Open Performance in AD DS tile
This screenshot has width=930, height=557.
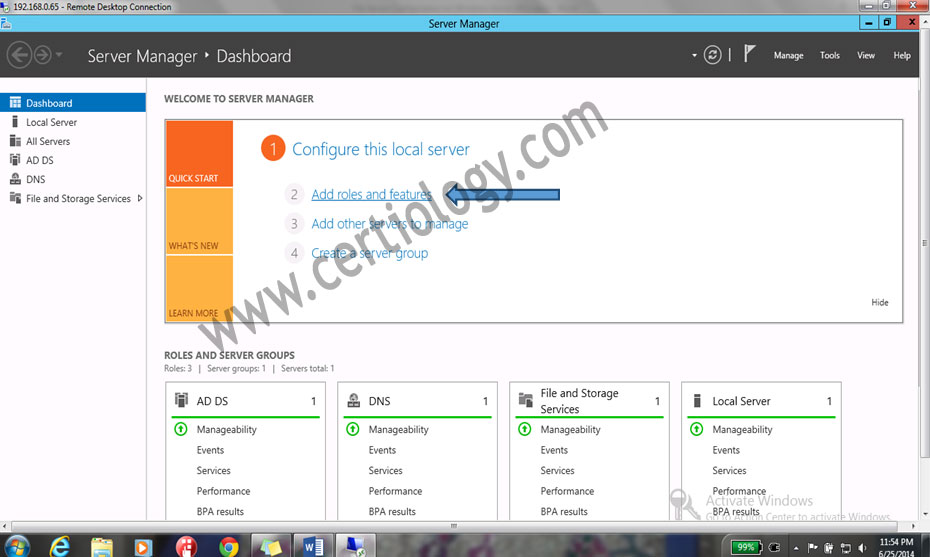224,491
